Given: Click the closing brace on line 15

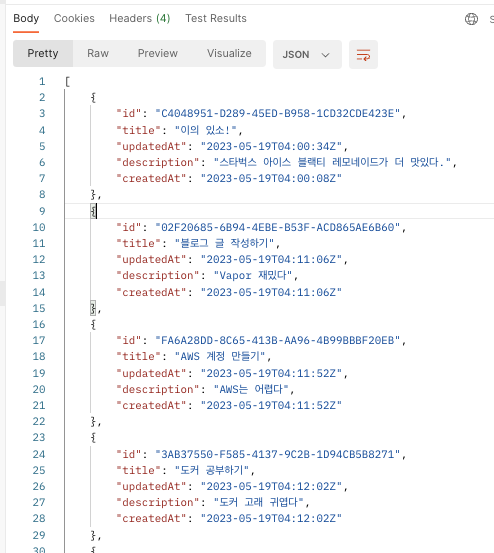Looking at the screenshot, I should [93, 309].
